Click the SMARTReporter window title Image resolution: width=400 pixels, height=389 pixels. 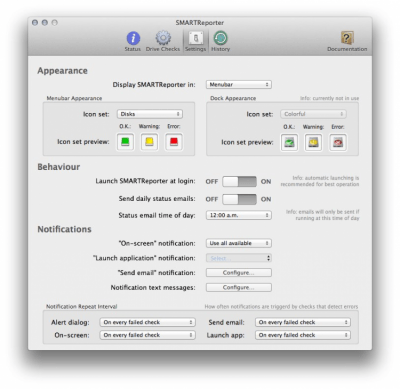200,23
